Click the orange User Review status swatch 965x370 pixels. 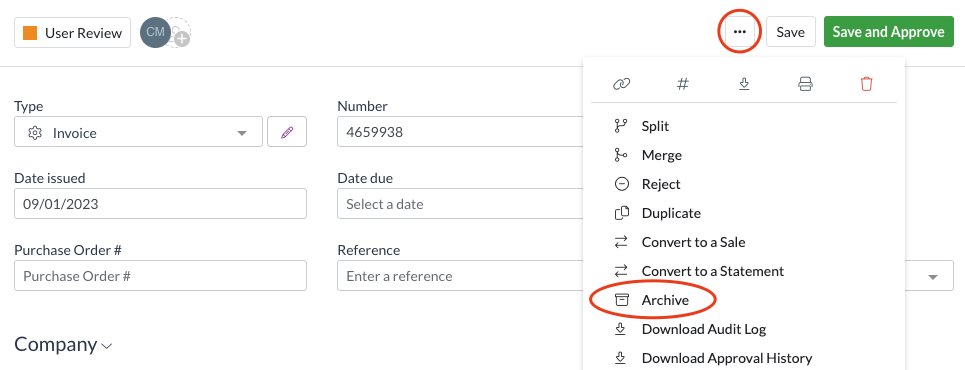pos(30,33)
